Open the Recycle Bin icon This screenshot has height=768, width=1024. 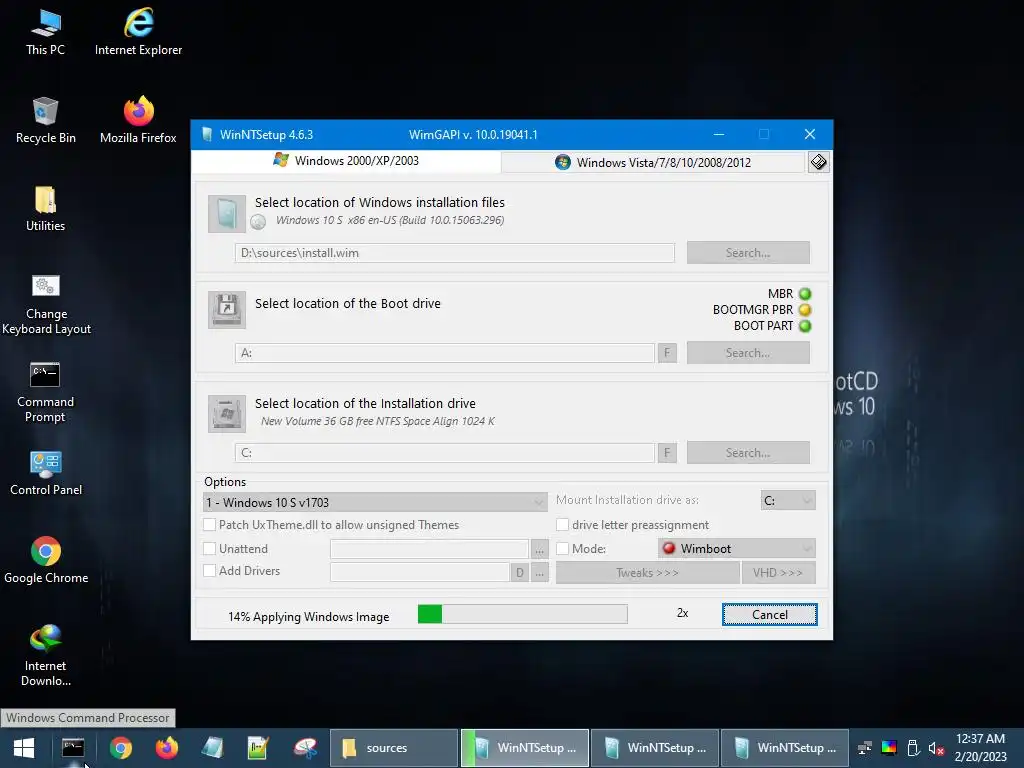[45, 120]
